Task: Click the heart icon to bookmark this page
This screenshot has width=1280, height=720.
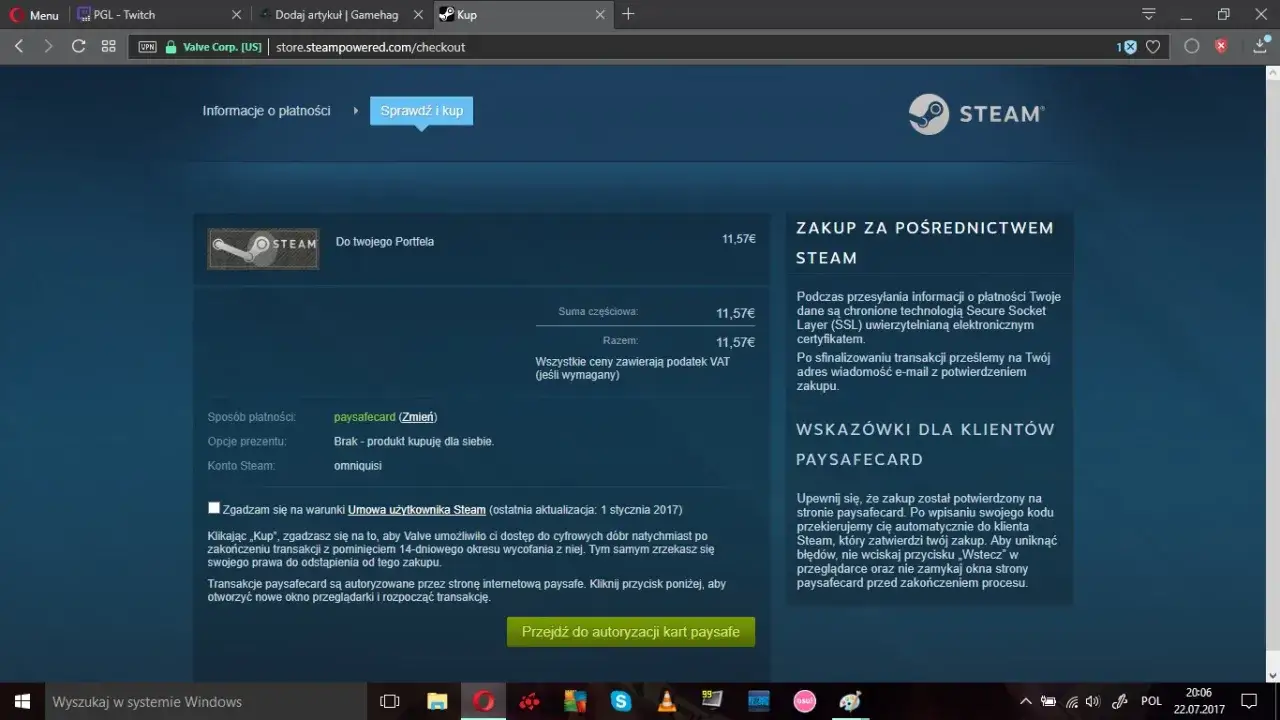Action: pos(1154,46)
